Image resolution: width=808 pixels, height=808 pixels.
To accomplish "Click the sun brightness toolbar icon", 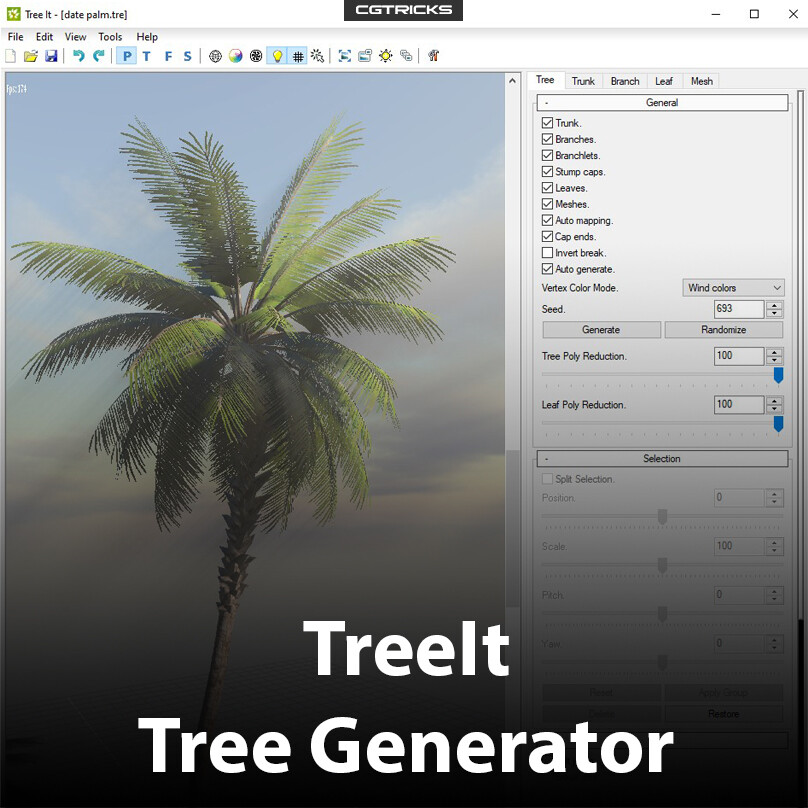I will [384, 56].
